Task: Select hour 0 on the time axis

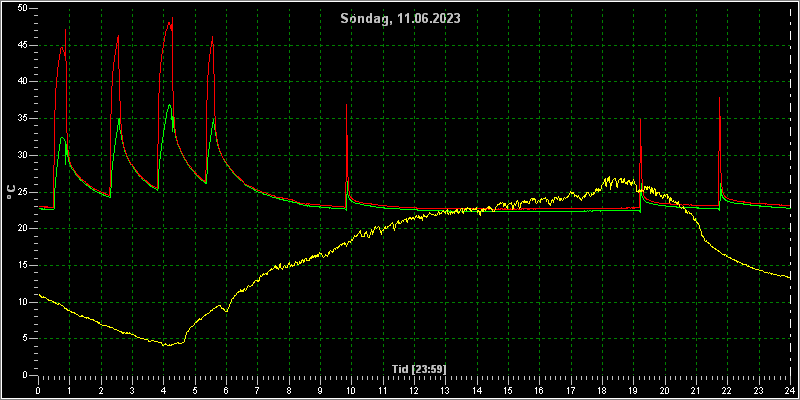Action: (39, 391)
